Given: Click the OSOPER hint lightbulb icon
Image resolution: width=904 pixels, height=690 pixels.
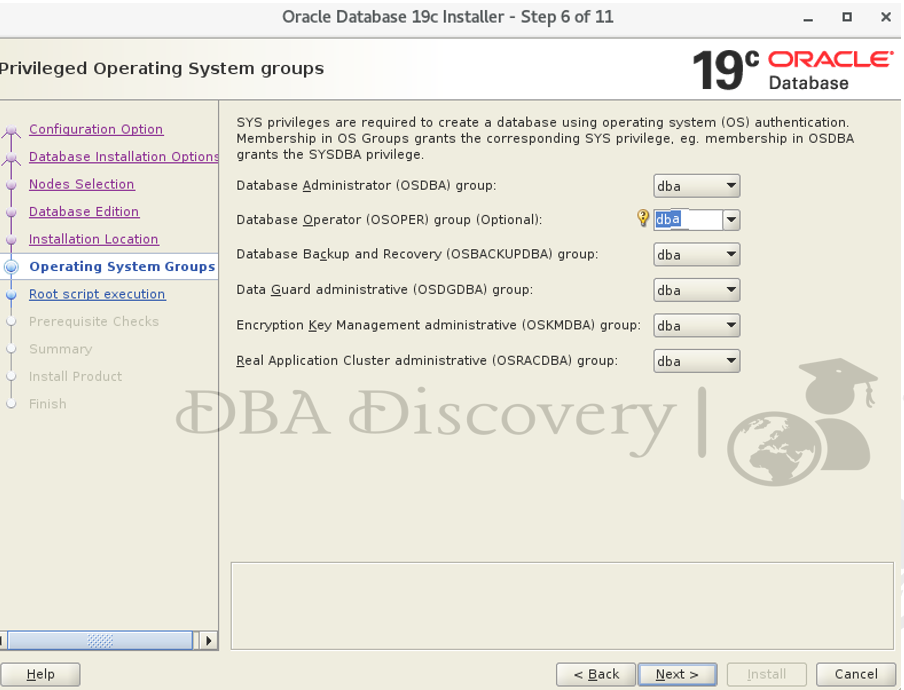Looking at the screenshot, I should click(x=642, y=218).
